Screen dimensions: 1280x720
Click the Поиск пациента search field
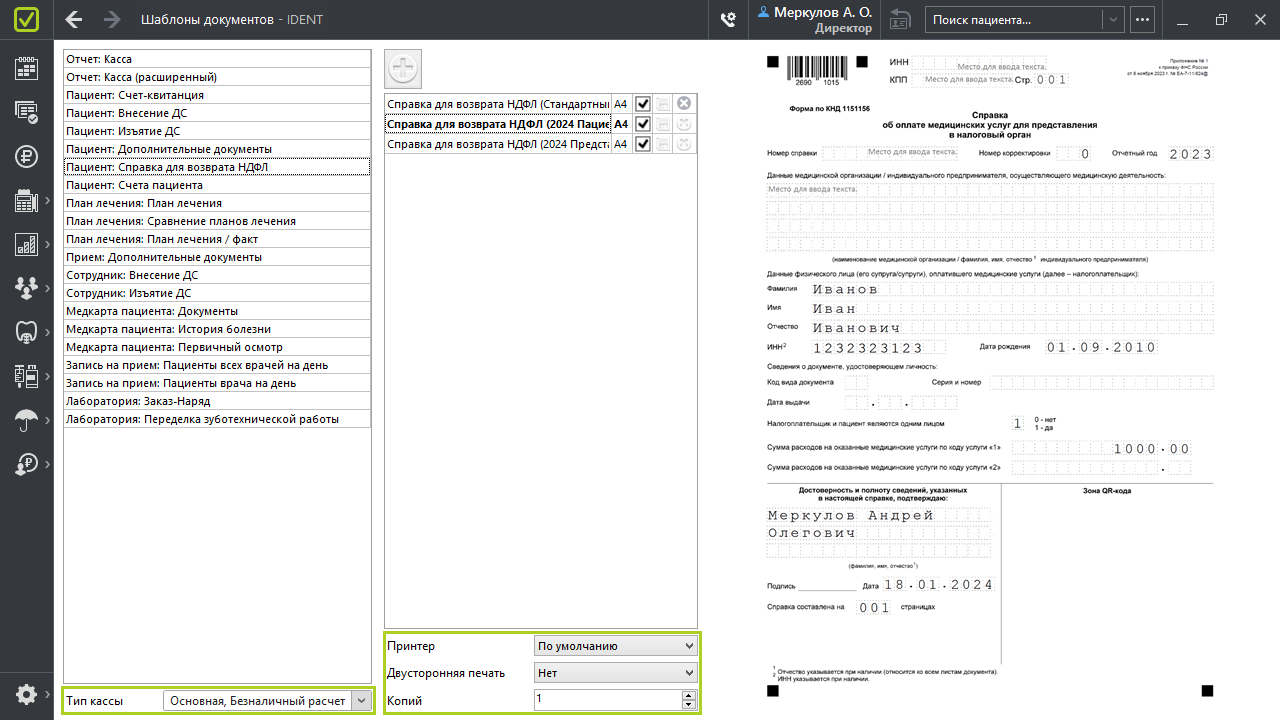click(1014, 20)
